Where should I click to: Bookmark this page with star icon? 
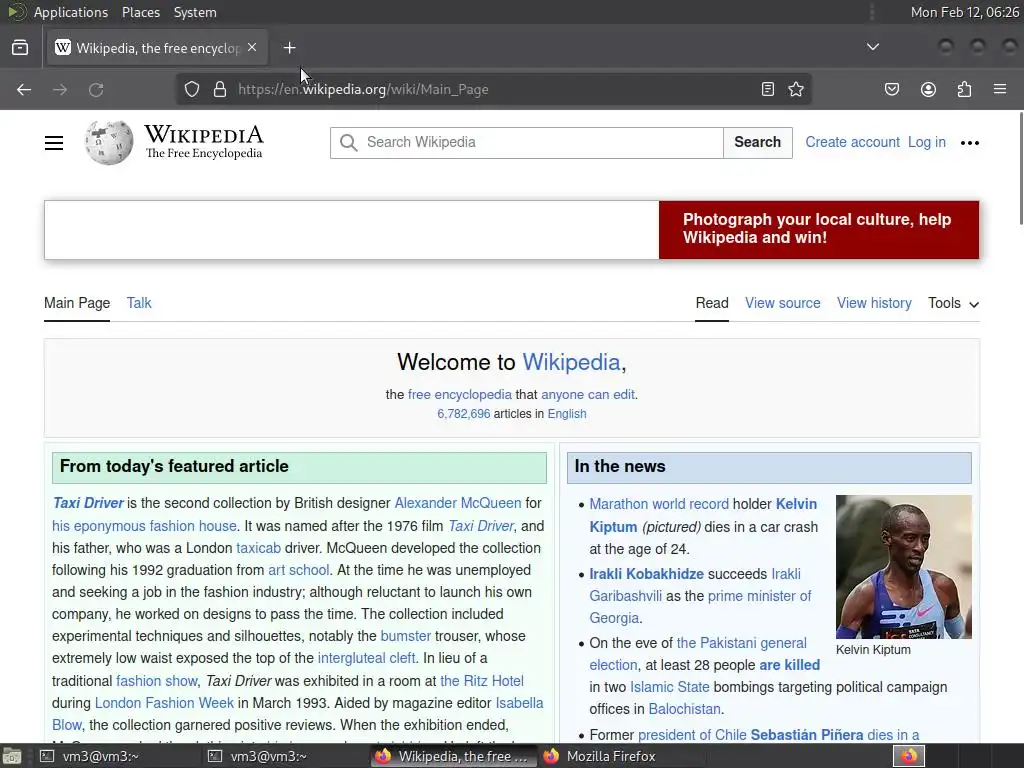tap(795, 89)
